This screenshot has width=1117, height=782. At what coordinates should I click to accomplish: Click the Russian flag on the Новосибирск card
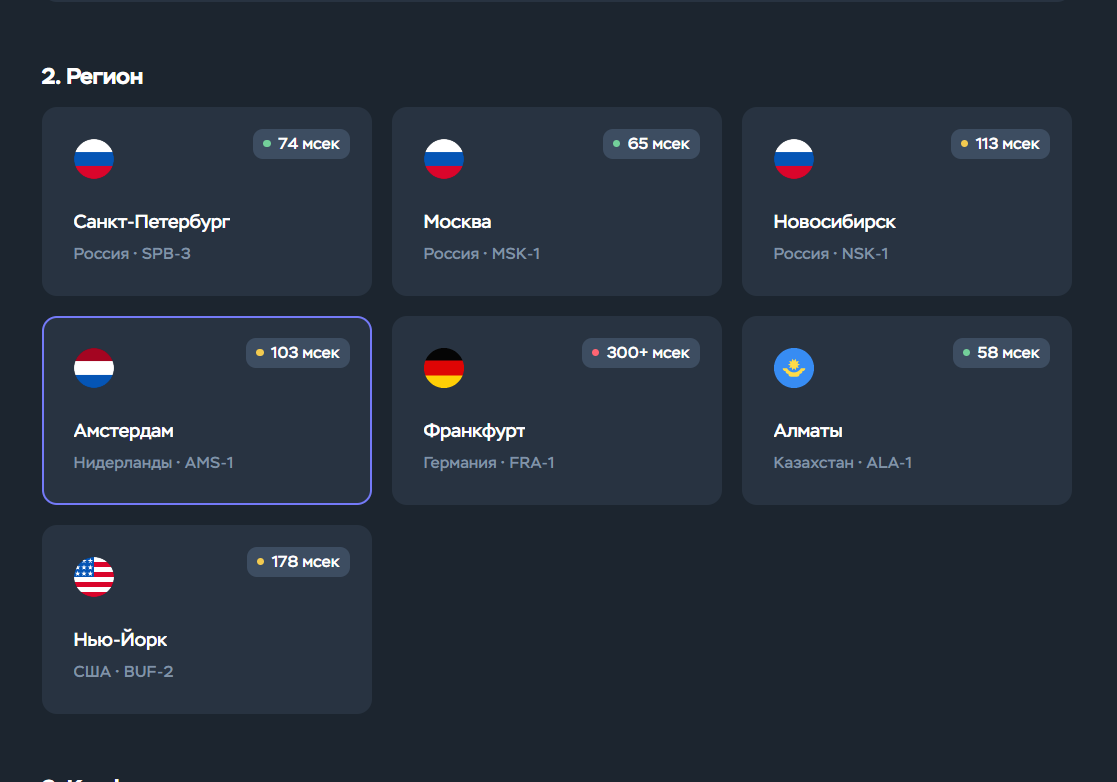[x=794, y=159]
